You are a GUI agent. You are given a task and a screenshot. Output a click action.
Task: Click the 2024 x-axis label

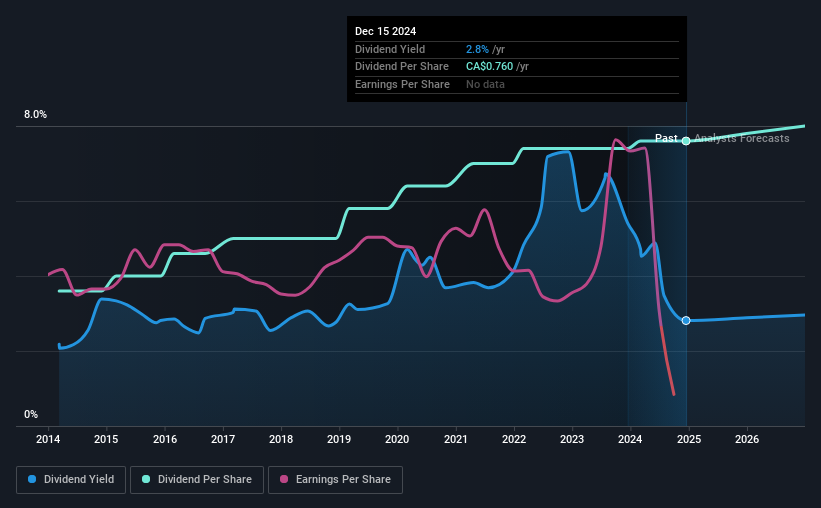(x=630, y=439)
